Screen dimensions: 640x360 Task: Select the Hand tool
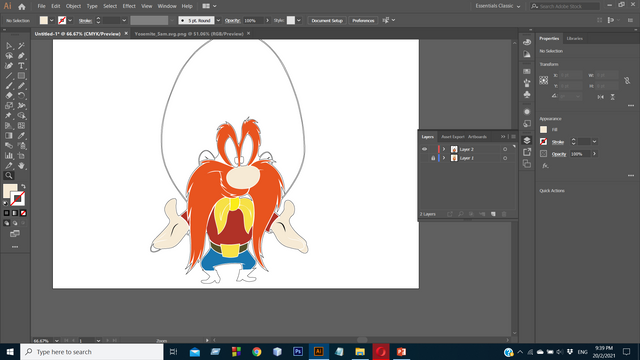[21, 166]
